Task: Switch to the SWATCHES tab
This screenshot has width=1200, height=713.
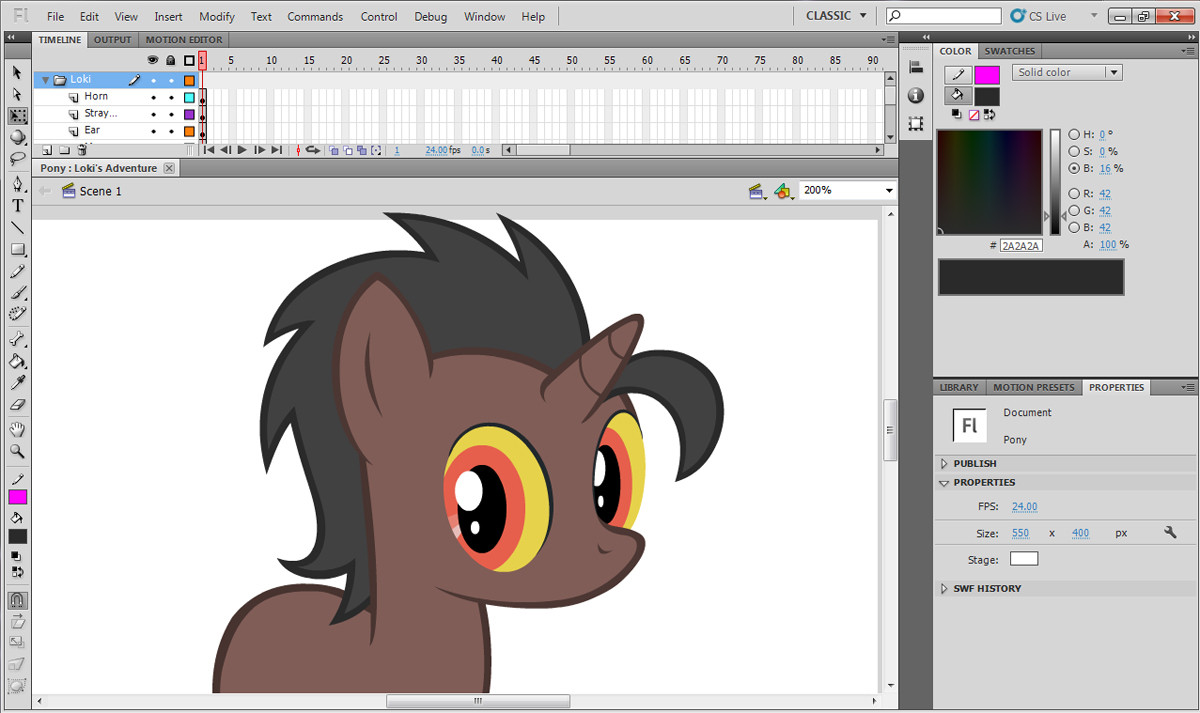Action: (x=1010, y=51)
